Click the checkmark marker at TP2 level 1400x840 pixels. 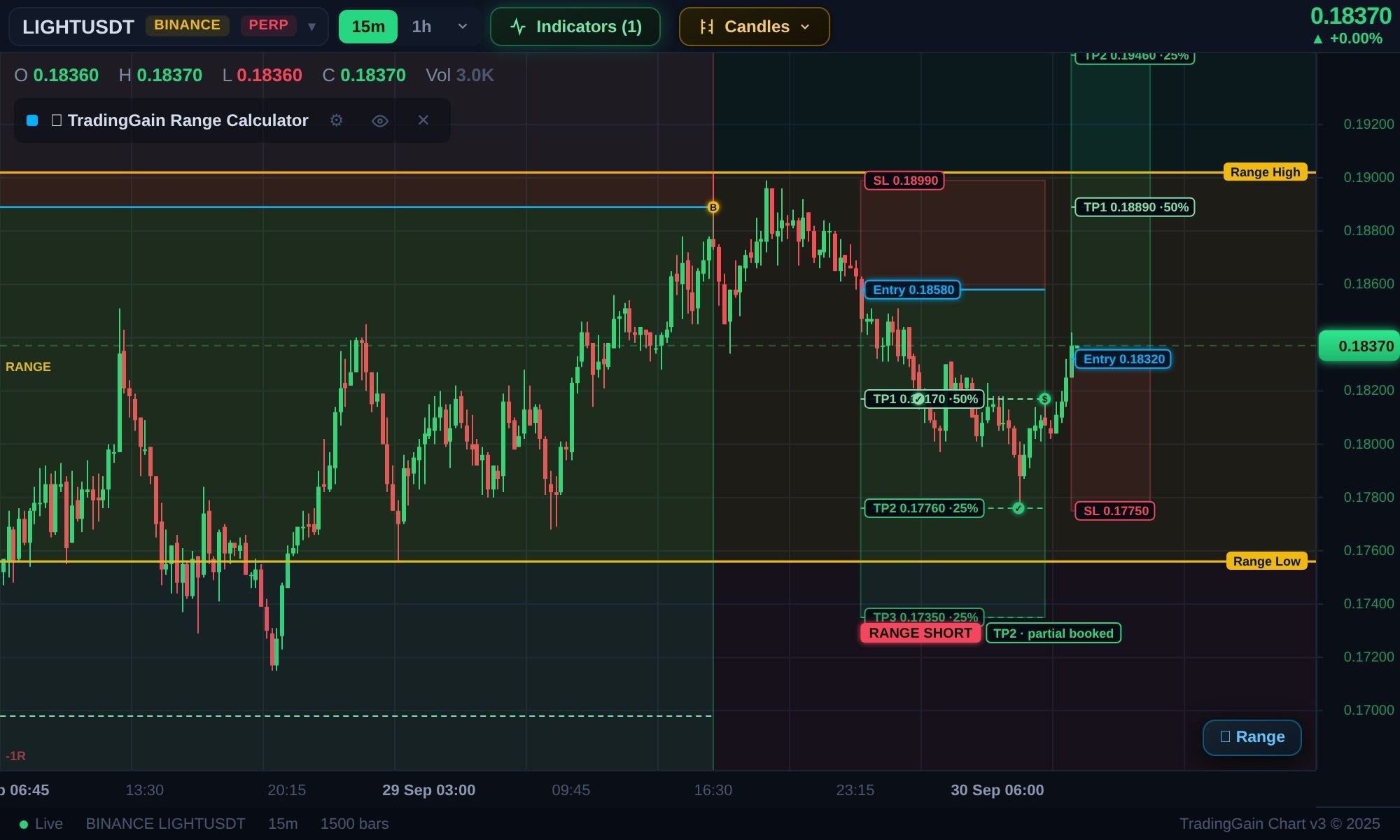click(1018, 508)
